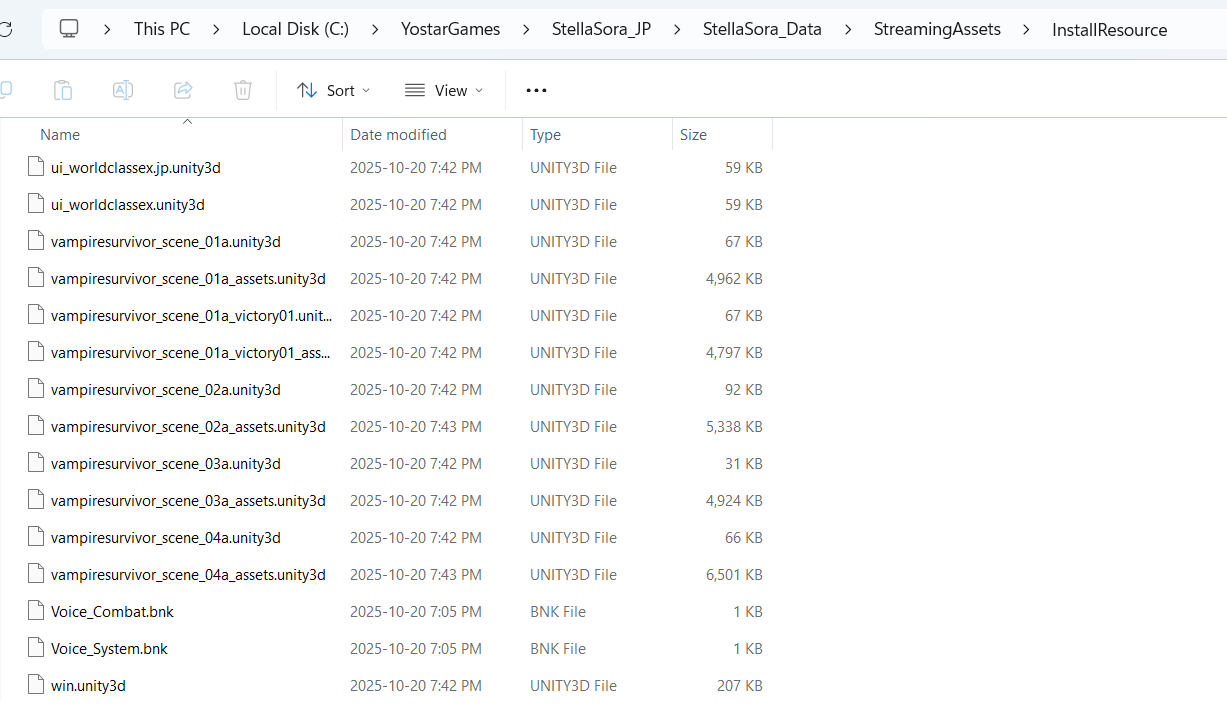Navigate to YostarGames folder breadcrumb
Image resolution: width=1227 pixels, height=708 pixels.
(x=449, y=29)
